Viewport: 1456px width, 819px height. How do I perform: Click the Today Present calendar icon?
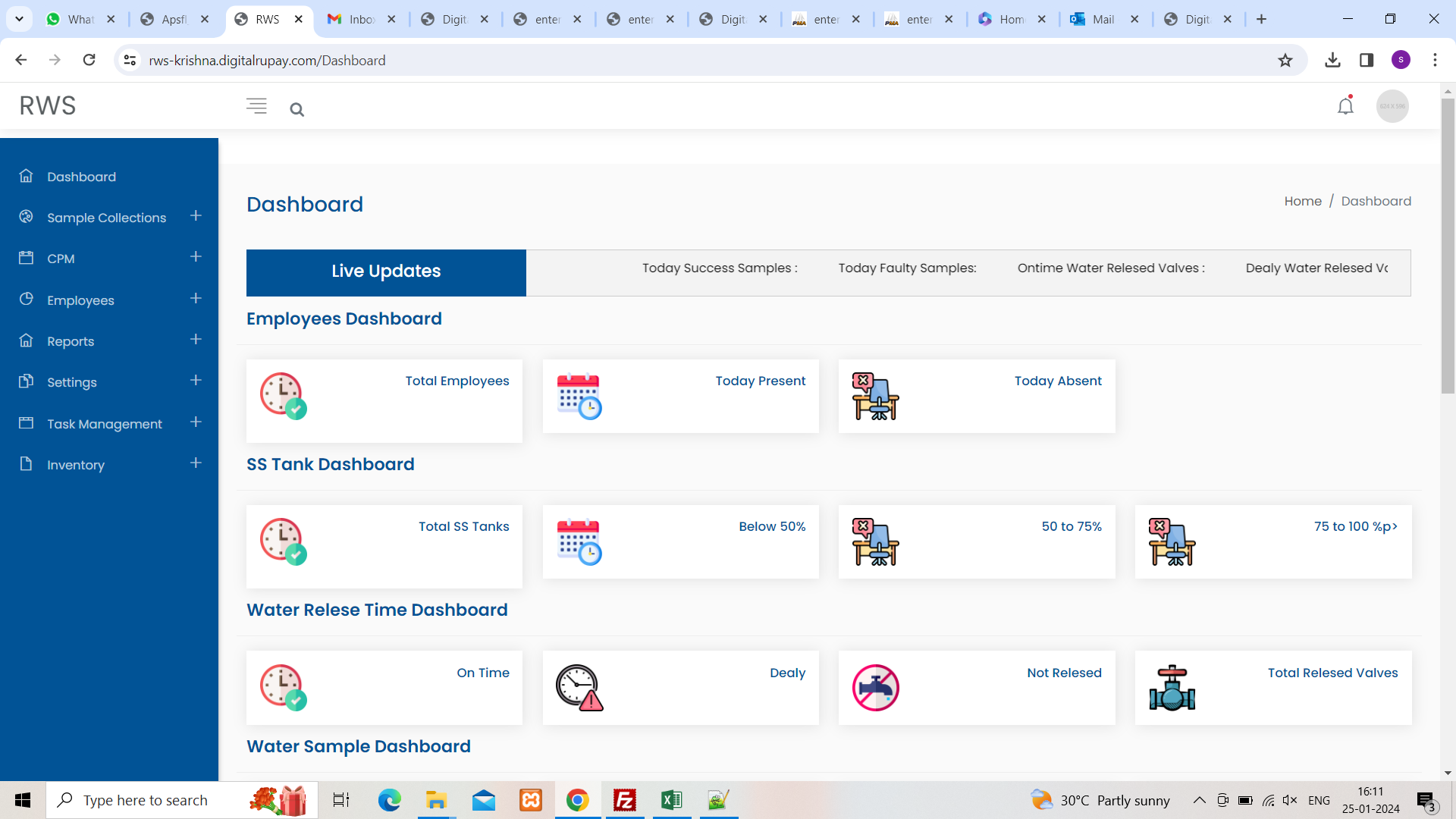[579, 396]
